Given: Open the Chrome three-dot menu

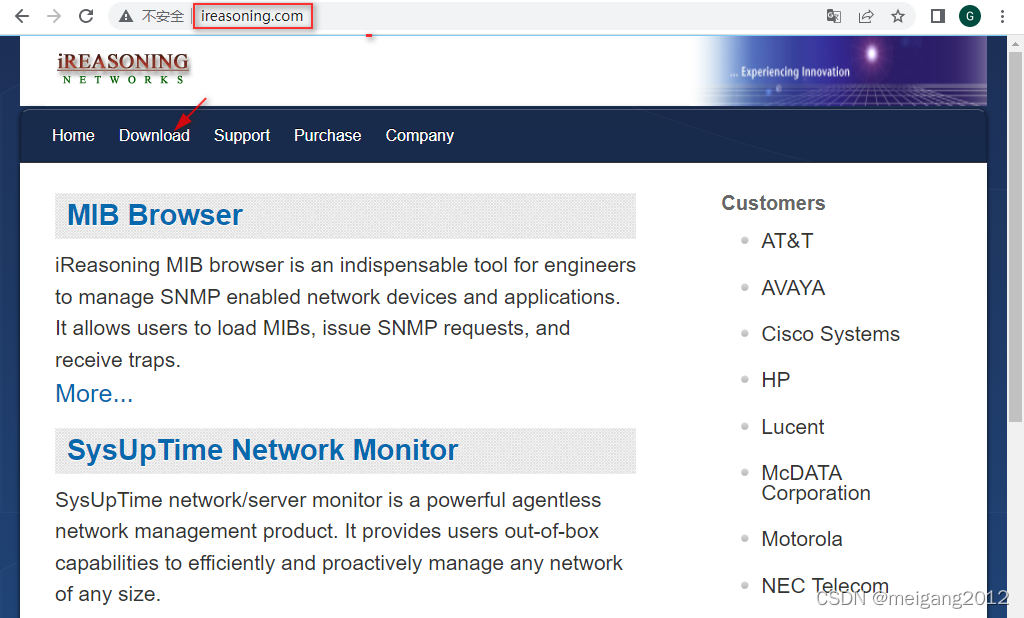Looking at the screenshot, I should 1002,16.
